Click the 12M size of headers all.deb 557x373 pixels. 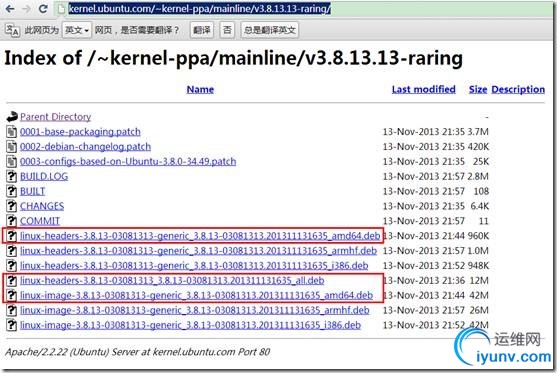(480, 280)
